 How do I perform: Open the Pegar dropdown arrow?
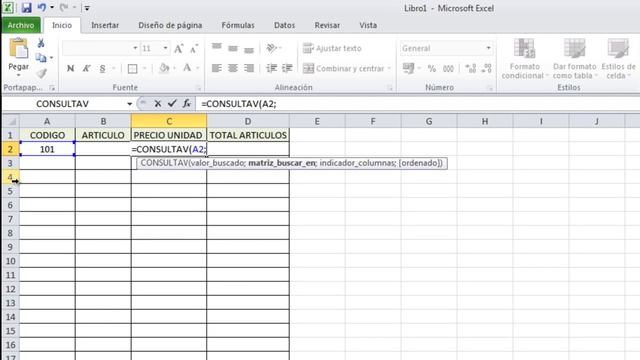click(18, 76)
